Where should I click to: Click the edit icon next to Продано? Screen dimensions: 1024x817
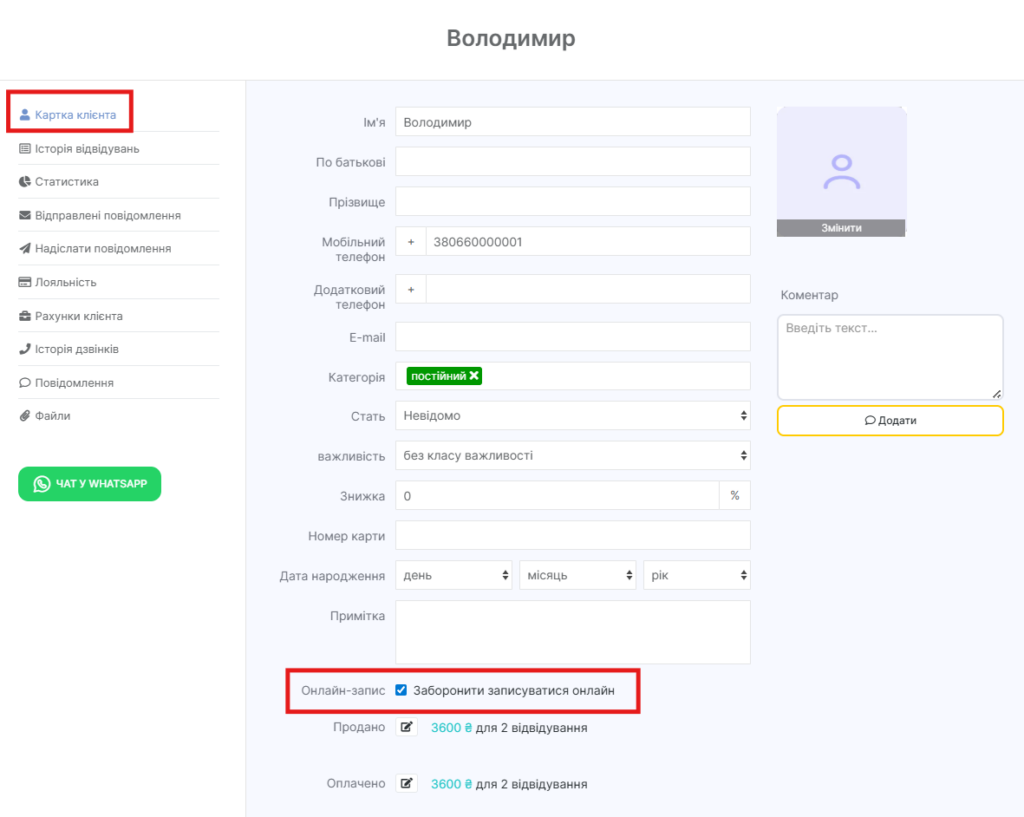tap(407, 727)
